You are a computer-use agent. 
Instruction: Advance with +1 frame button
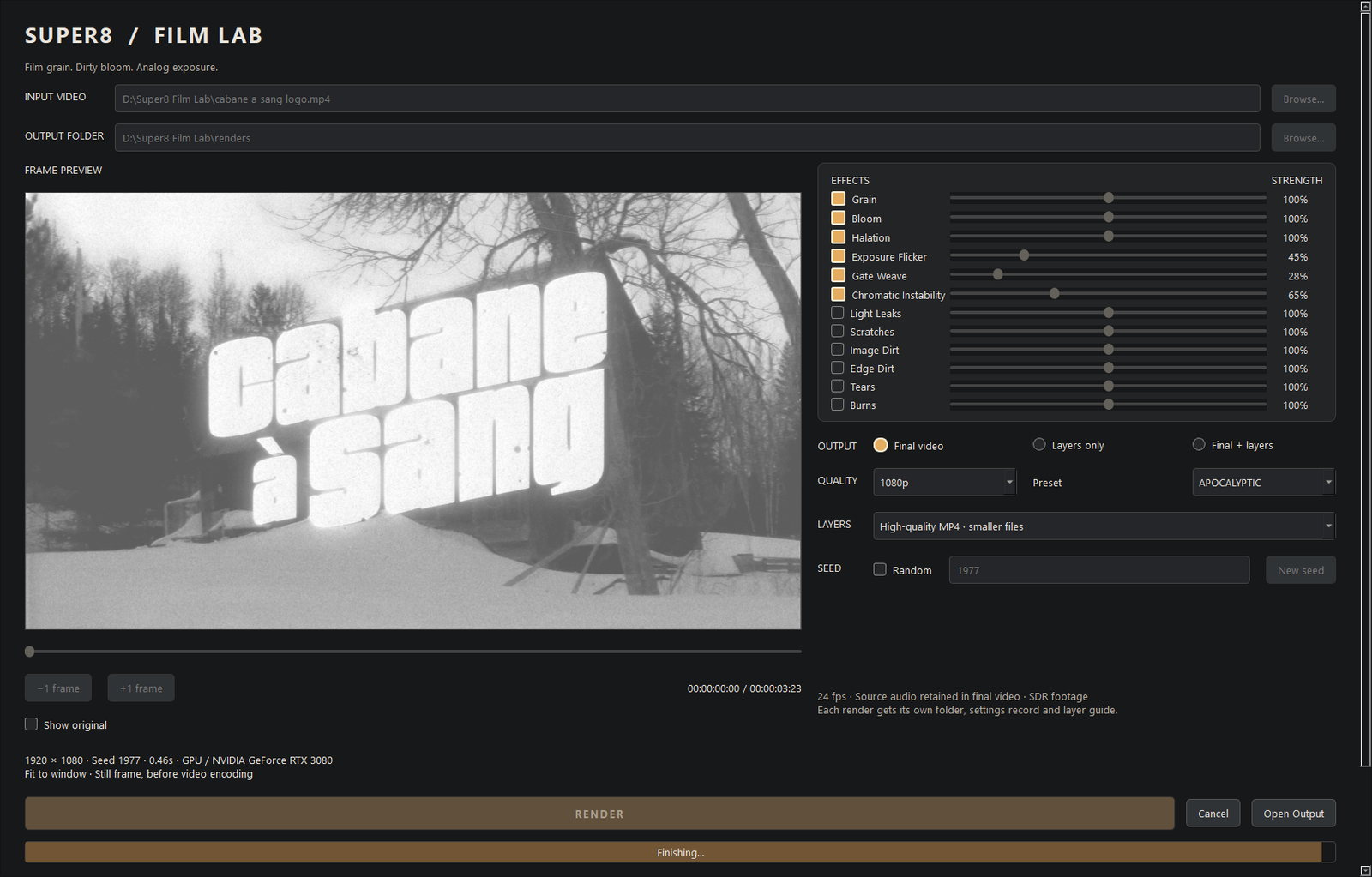(141, 688)
